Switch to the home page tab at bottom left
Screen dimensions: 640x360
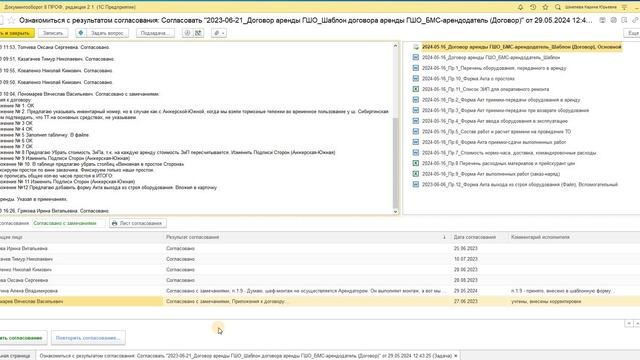point(16,356)
